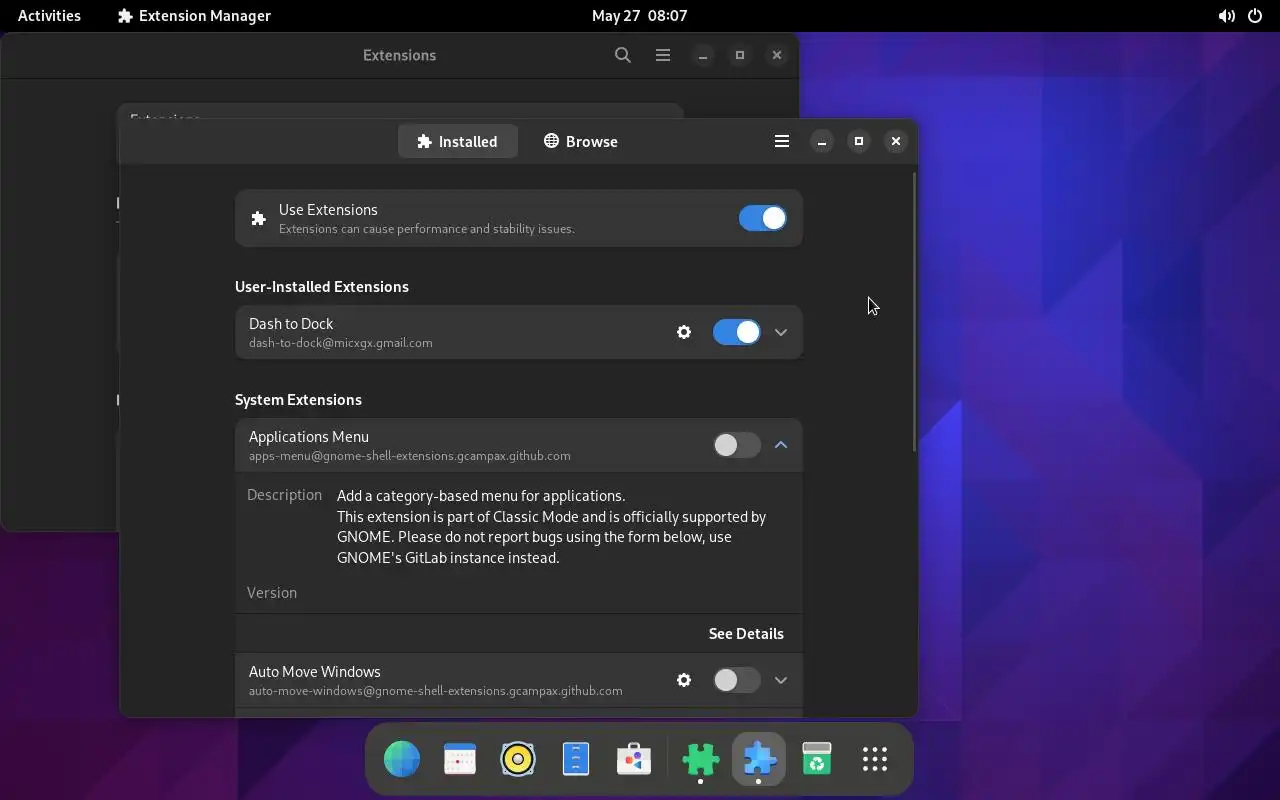1280x800 pixels.
Task: Open Dash to Dock settings gear
Action: [684, 332]
